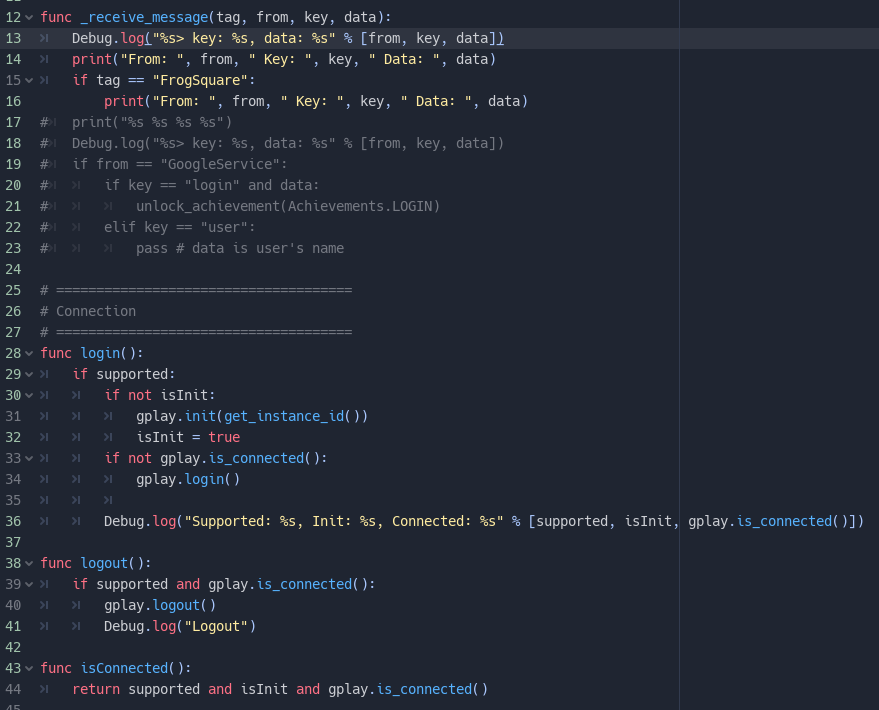The image size is (879, 710).
Task: Collapse the logout function fold
Action: (28, 563)
